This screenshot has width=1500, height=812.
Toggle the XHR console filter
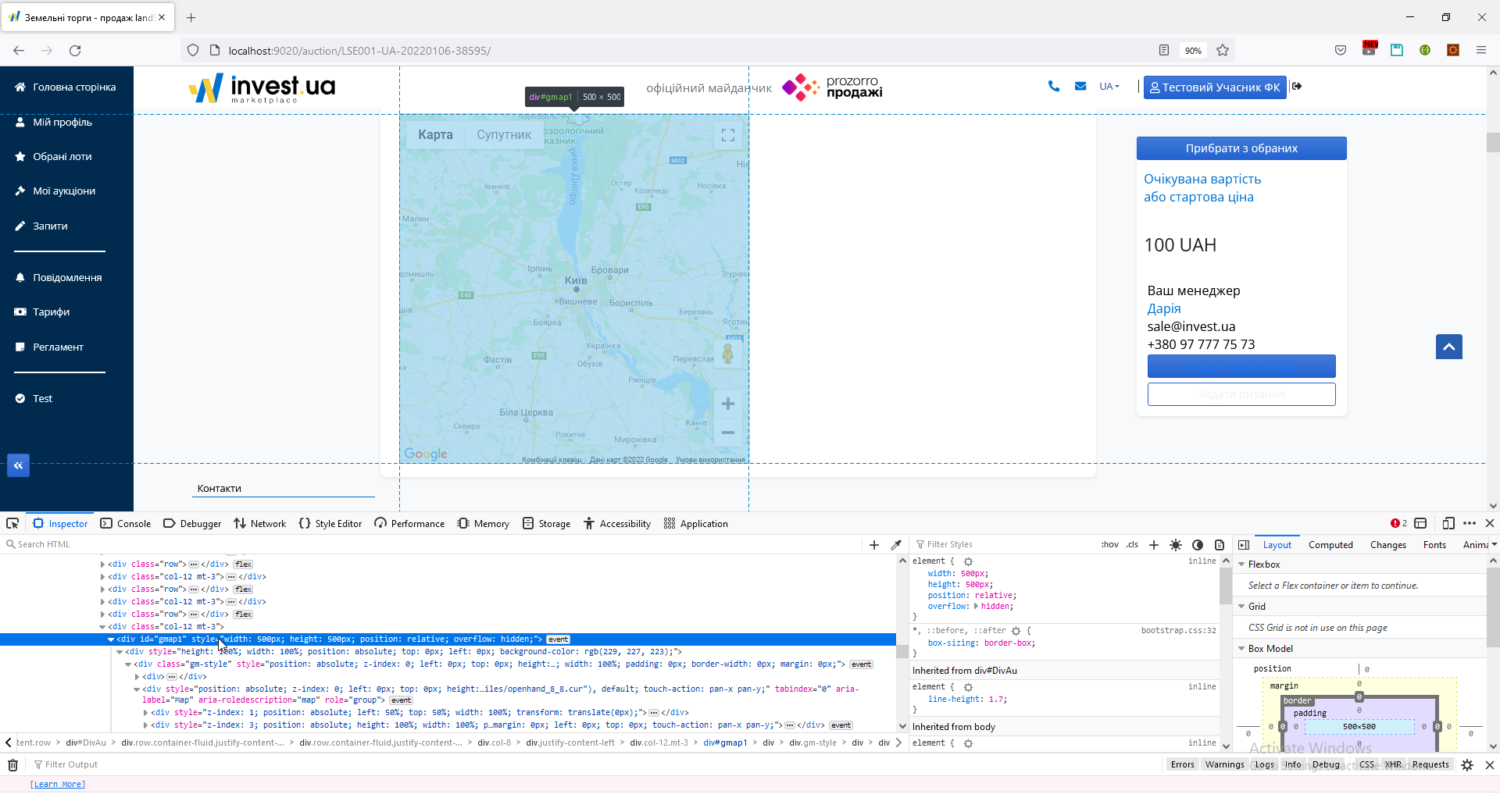[x=1393, y=765]
